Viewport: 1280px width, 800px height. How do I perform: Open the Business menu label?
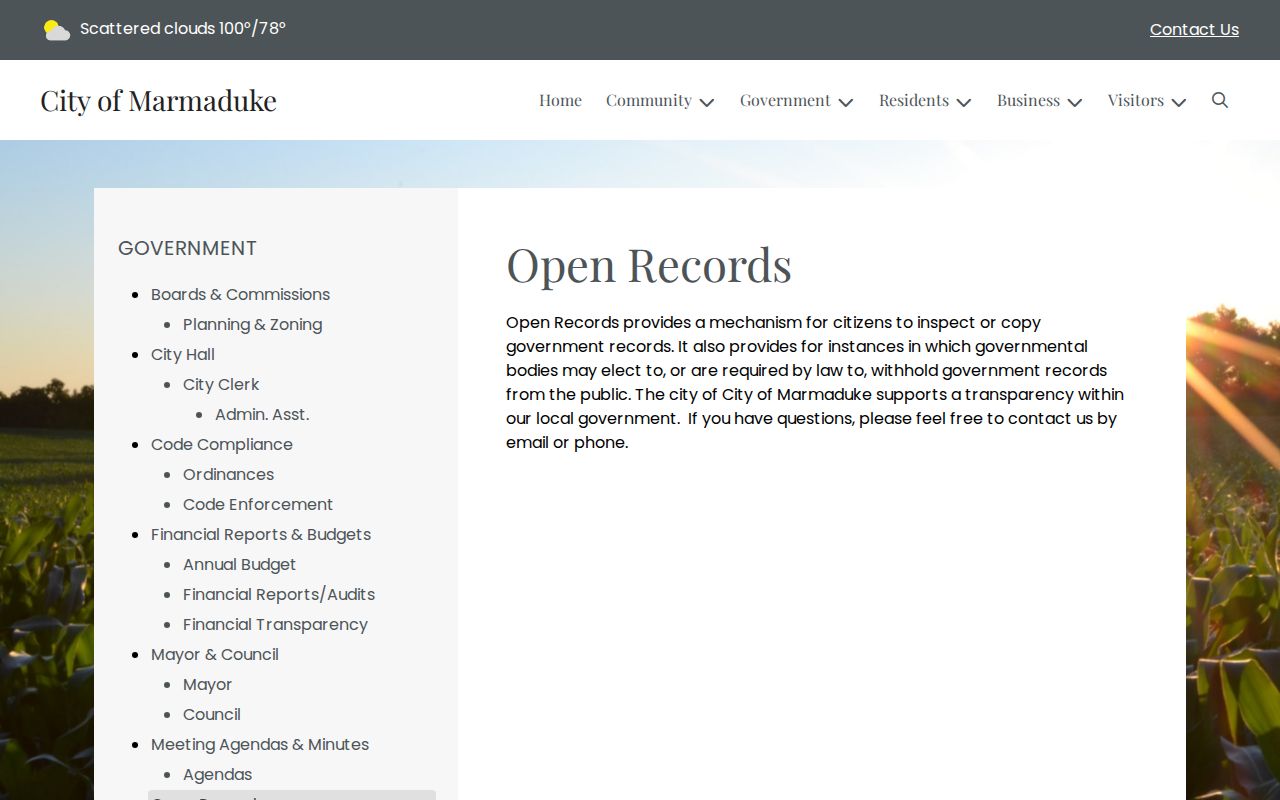[x=1028, y=100]
